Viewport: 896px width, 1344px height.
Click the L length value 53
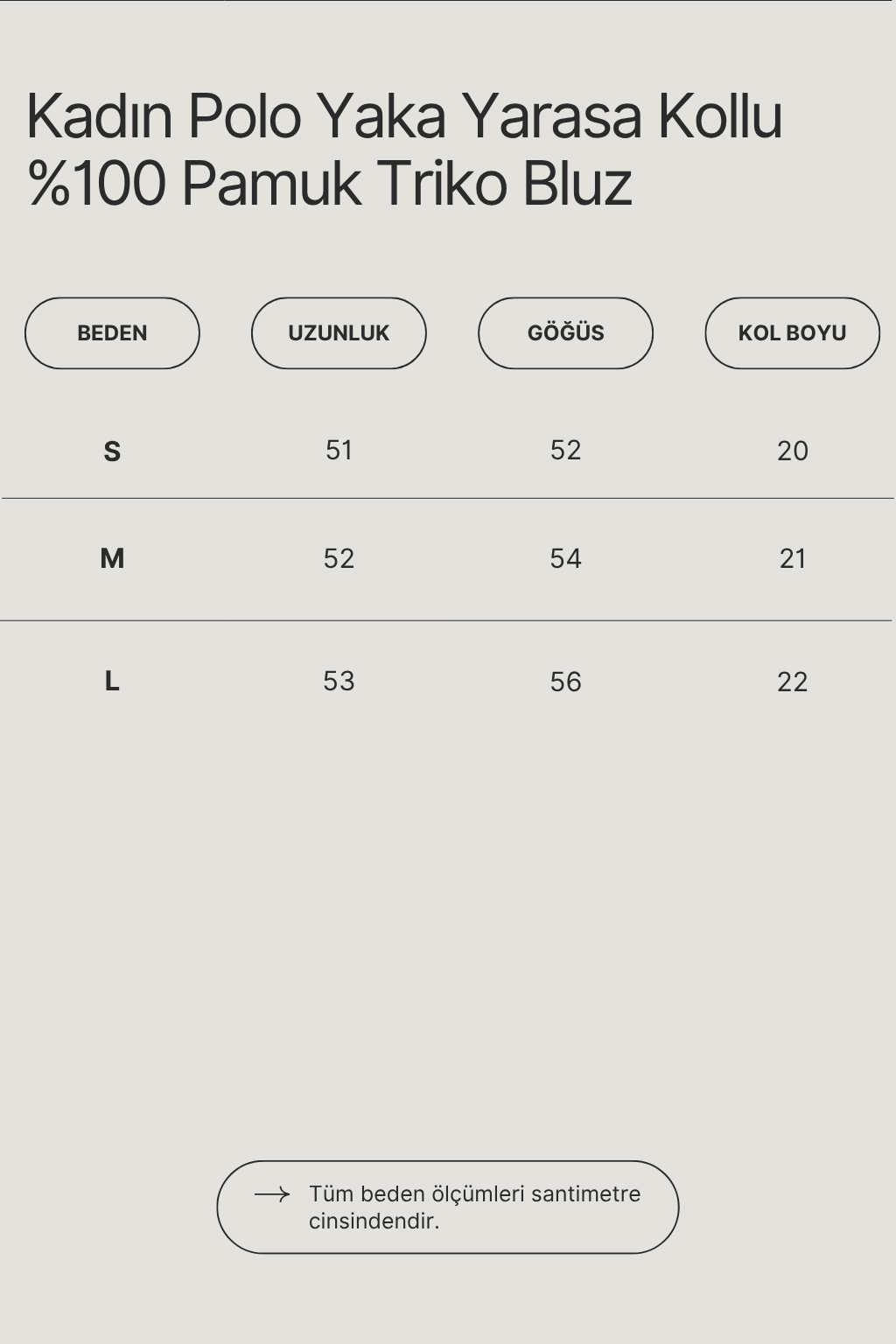pyautogui.click(x=339, y=681)
